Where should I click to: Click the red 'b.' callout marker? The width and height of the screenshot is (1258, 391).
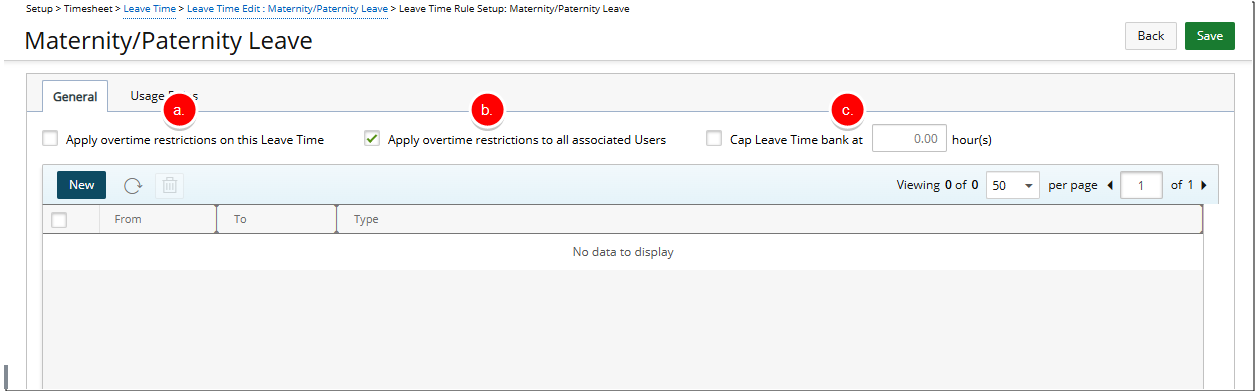486,110
